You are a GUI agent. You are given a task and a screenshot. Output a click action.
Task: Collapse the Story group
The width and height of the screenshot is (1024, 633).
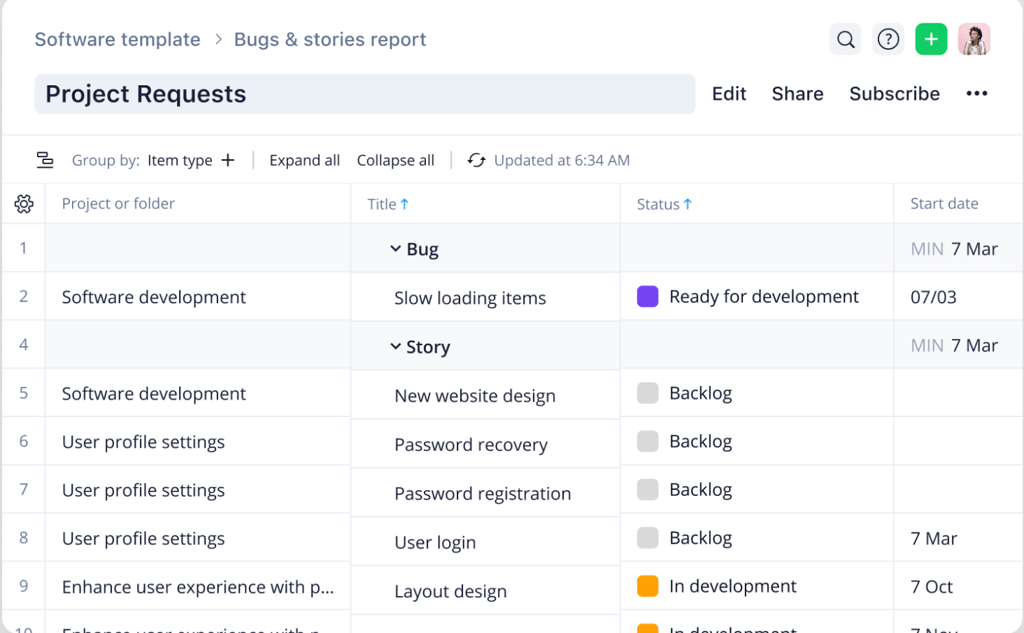click(x=397, y=347)
